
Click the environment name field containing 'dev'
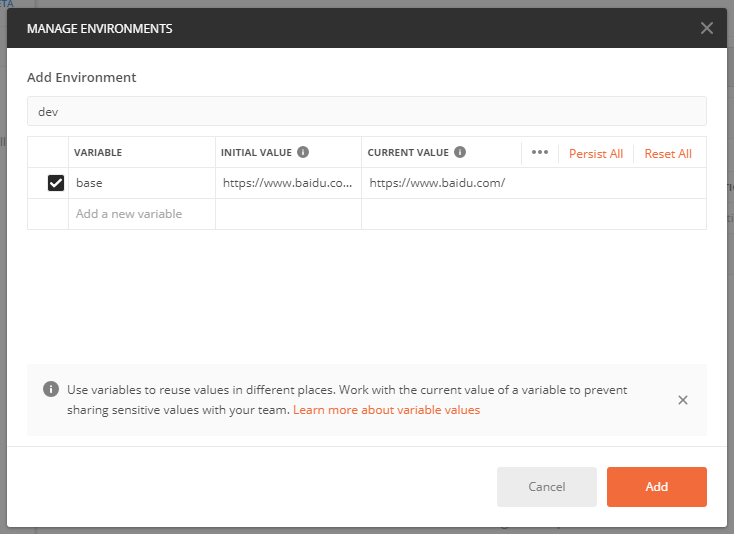pos(366,111)
